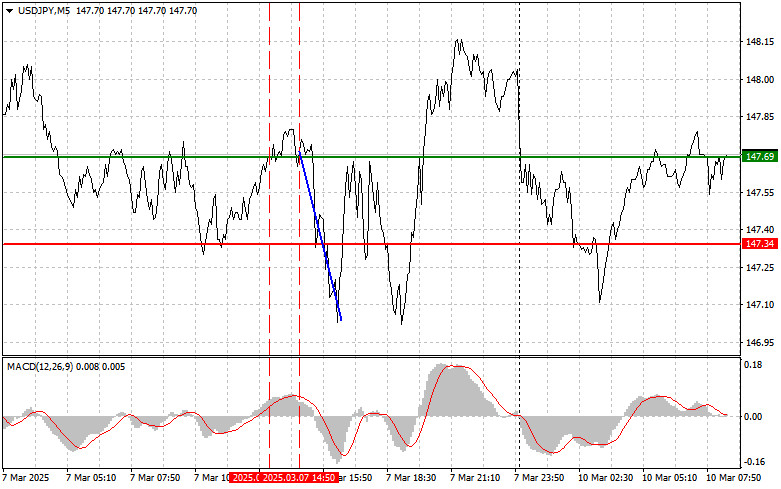Screen dimensions: 781x489
Task: Click the 7 Mar 18:30 time label
Action: (x=408, y=479)
